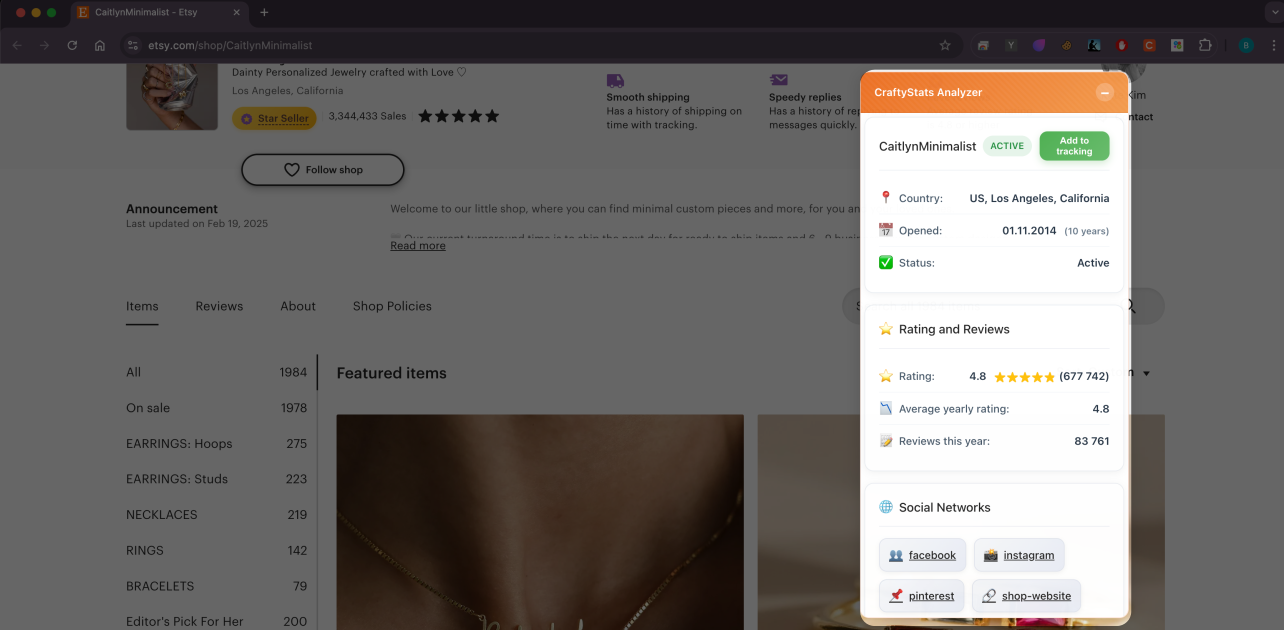This screenshot has height=630, width=1284.
Task: Open the instagram social link
Action: point(1019,555)
